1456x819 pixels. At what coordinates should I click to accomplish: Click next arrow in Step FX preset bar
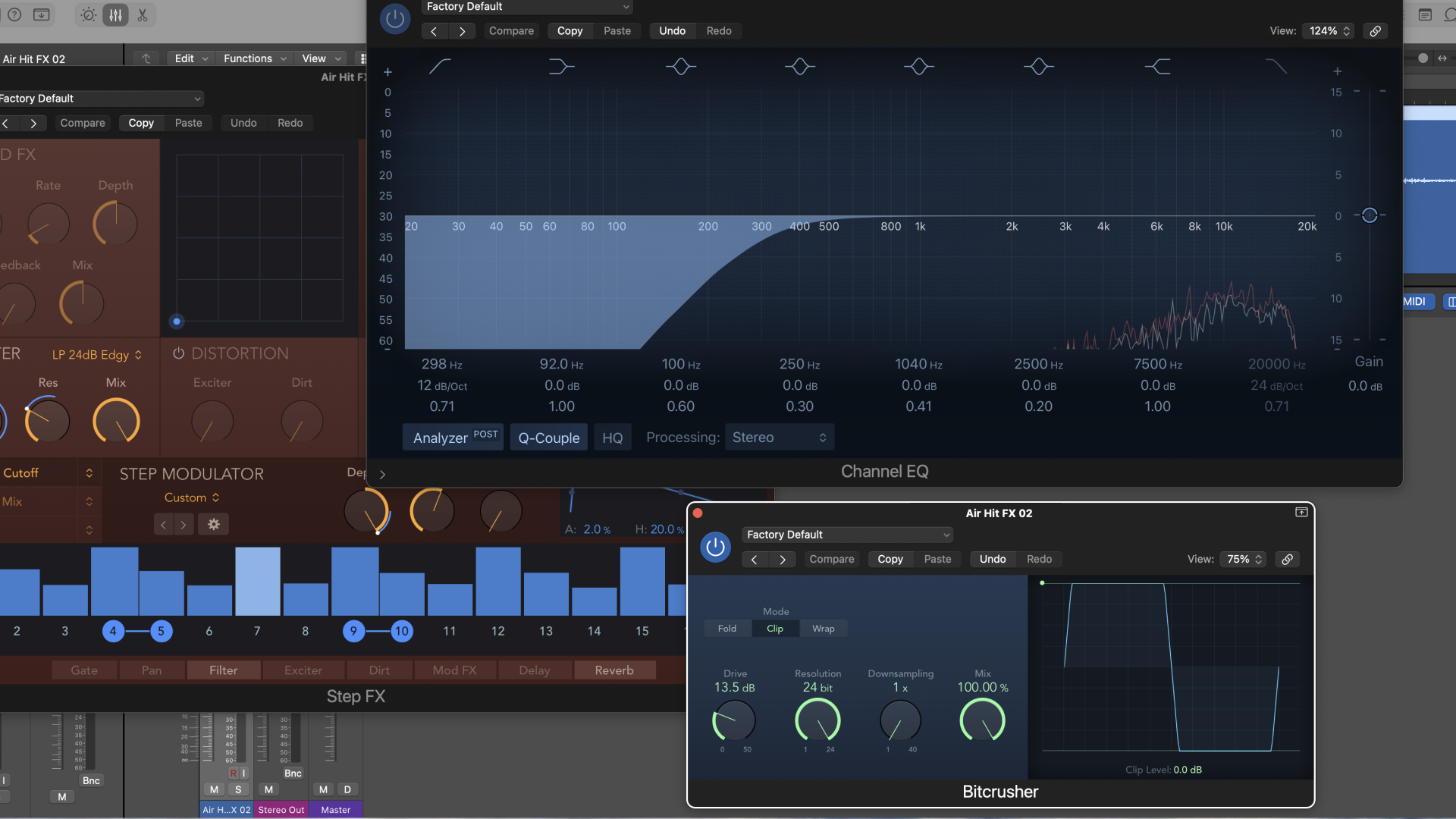[x=33, y=123]
